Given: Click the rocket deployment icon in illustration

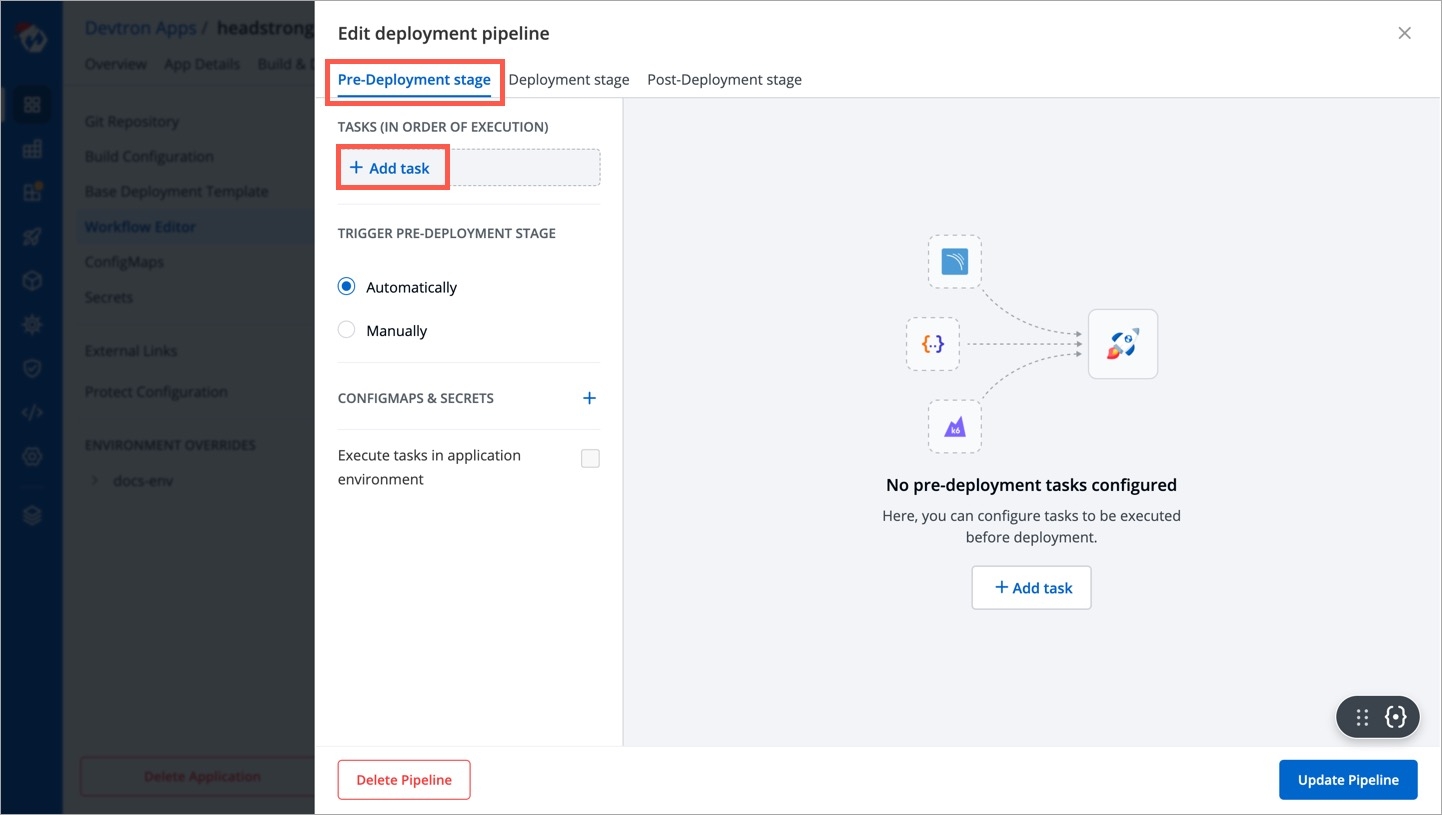Looking at the screenshot, I should (1122, 344).
